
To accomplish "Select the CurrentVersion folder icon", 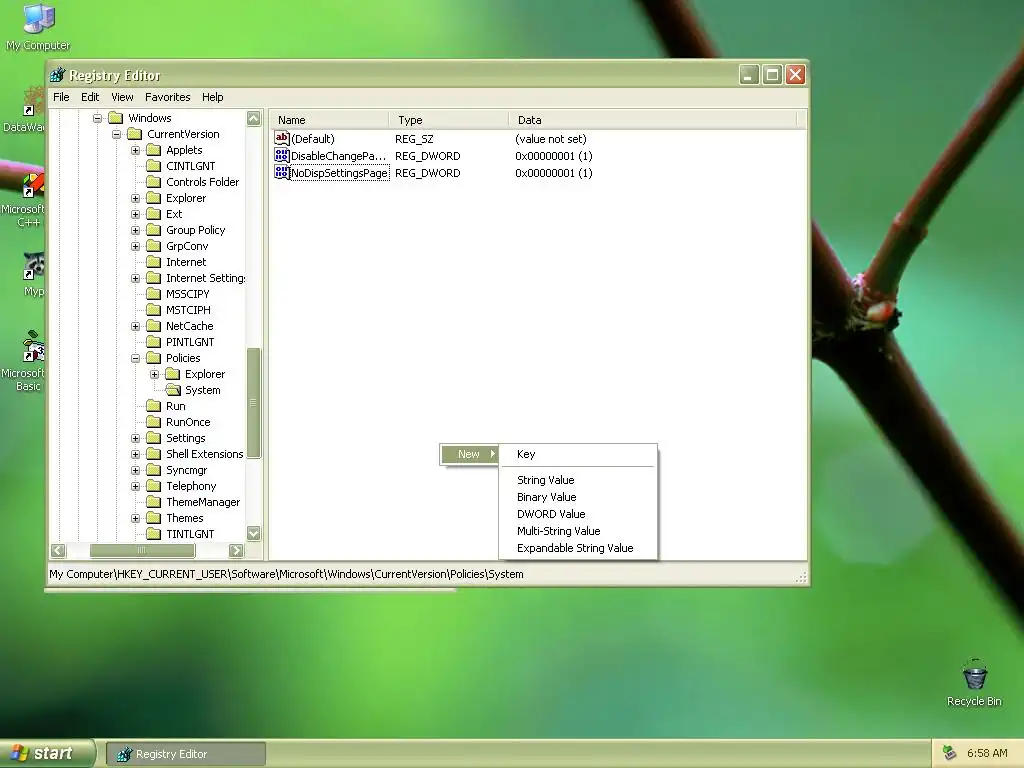I will pos(135,134).
